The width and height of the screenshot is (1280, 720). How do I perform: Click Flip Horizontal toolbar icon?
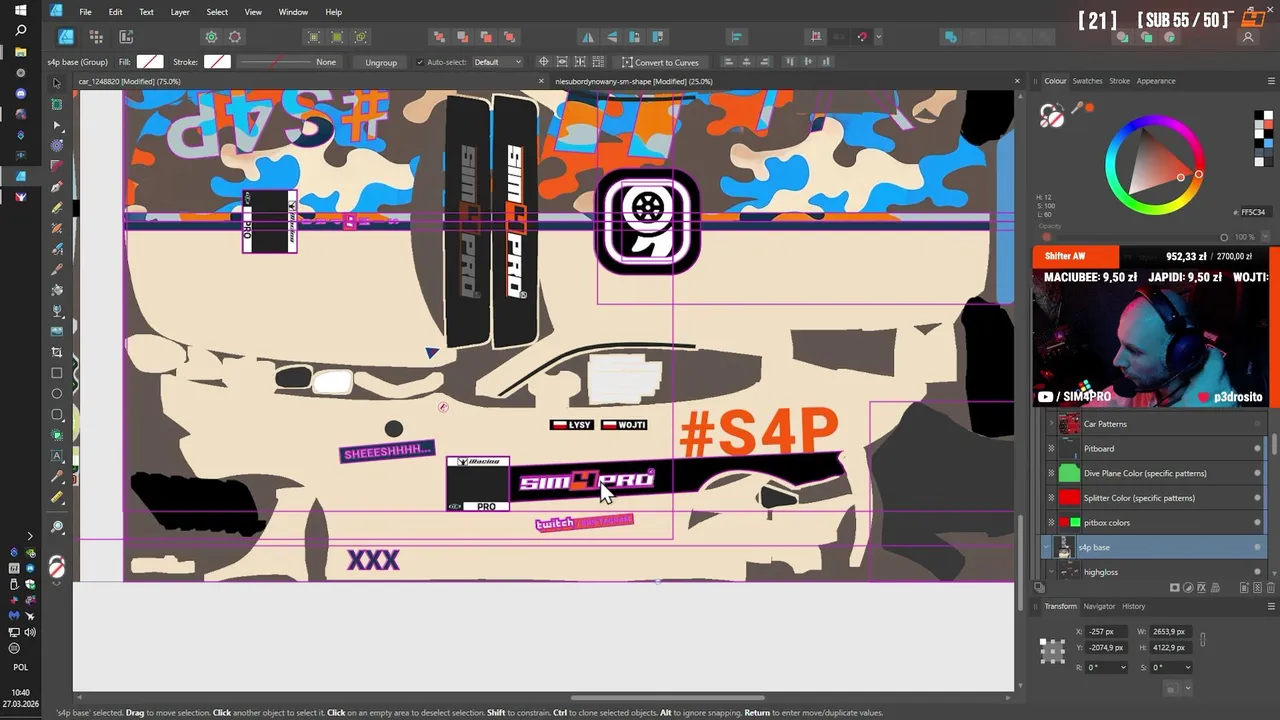[x=588, y=37]
